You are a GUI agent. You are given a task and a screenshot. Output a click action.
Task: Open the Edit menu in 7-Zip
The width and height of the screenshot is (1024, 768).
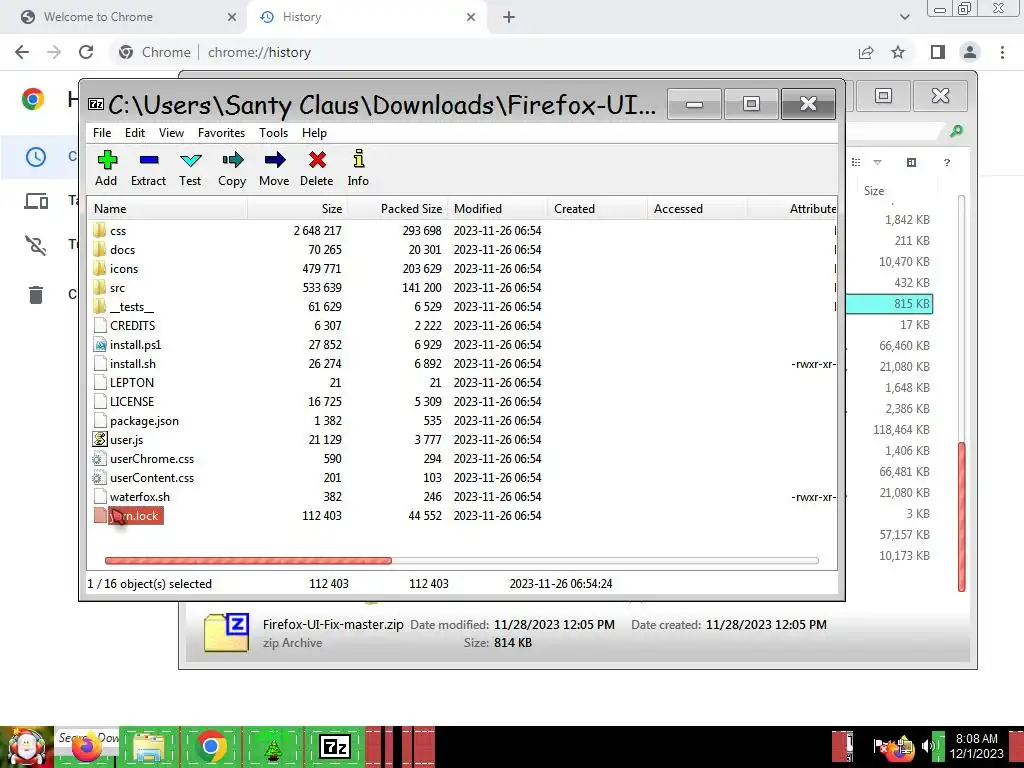(x=135, y=133)
